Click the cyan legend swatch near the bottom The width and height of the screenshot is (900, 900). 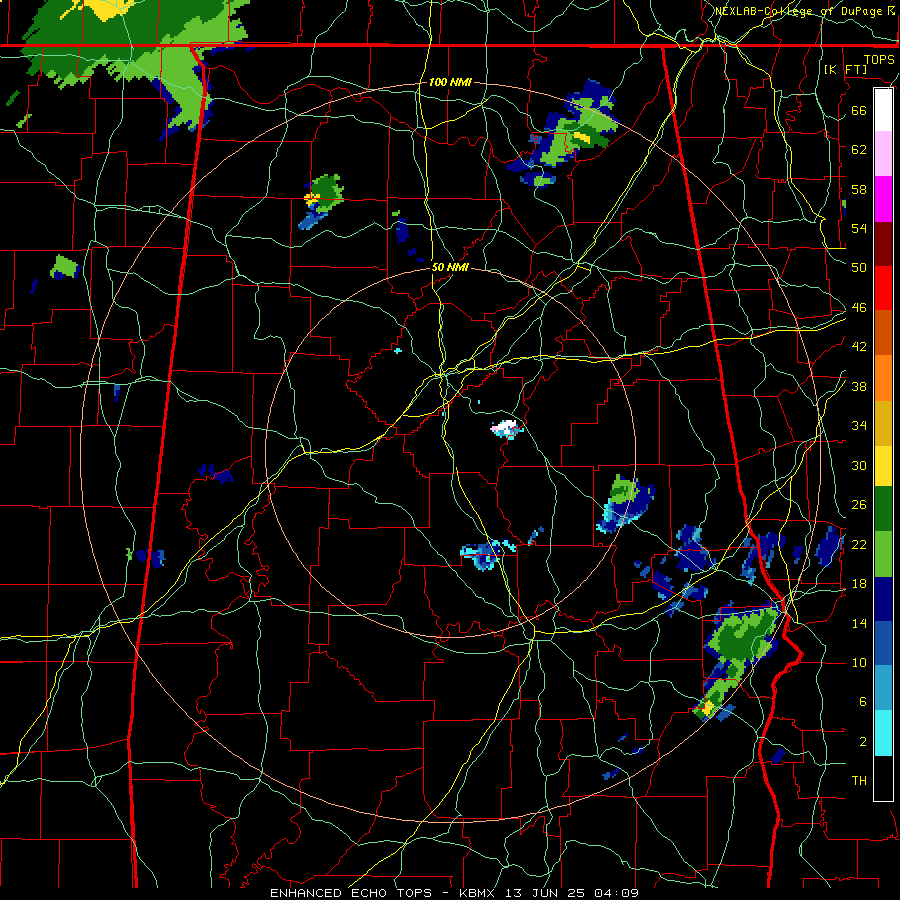pyautogui.click(x=883, y=733)
